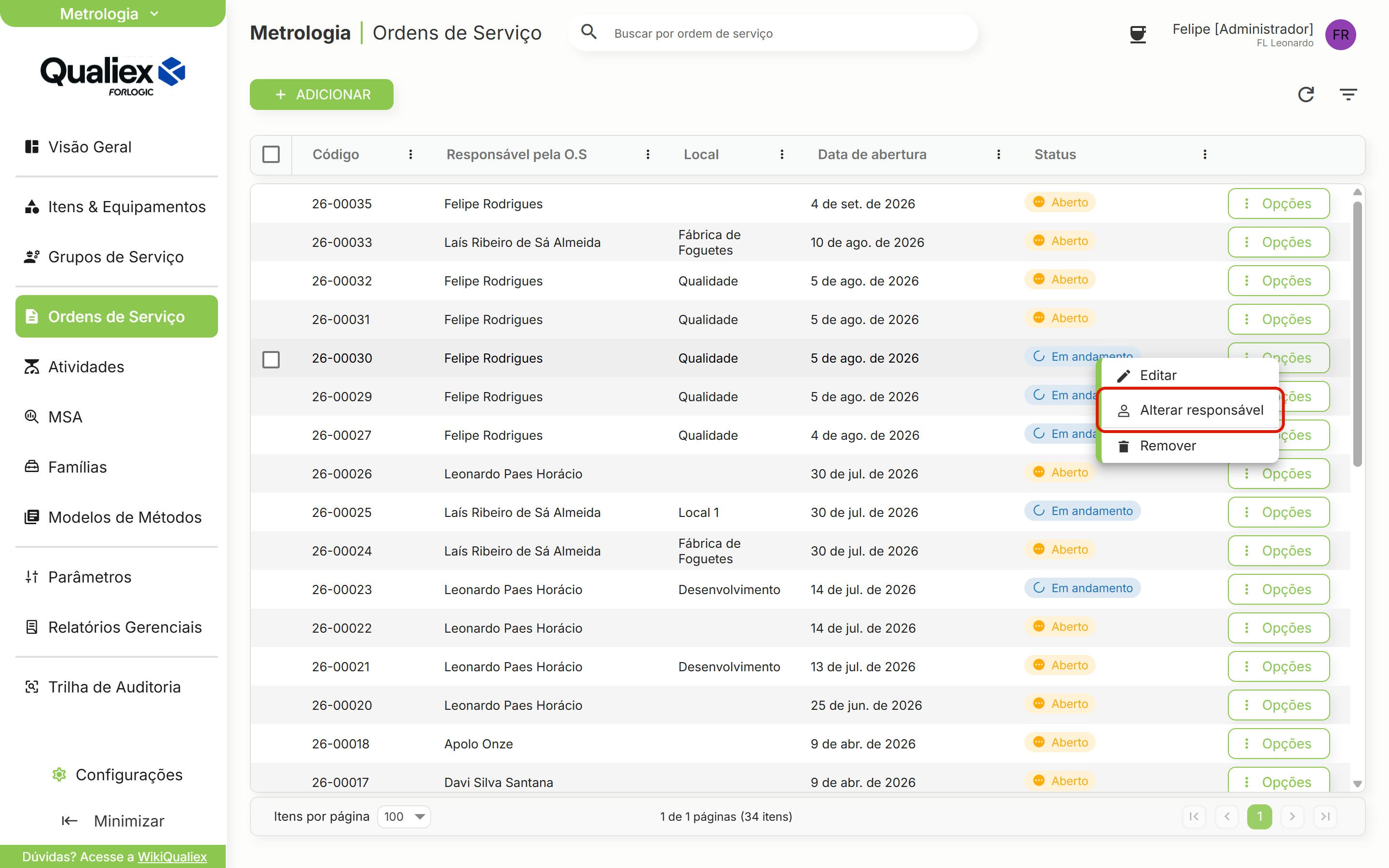Choose Alterar responsável in the menu

pos(1190,410)
